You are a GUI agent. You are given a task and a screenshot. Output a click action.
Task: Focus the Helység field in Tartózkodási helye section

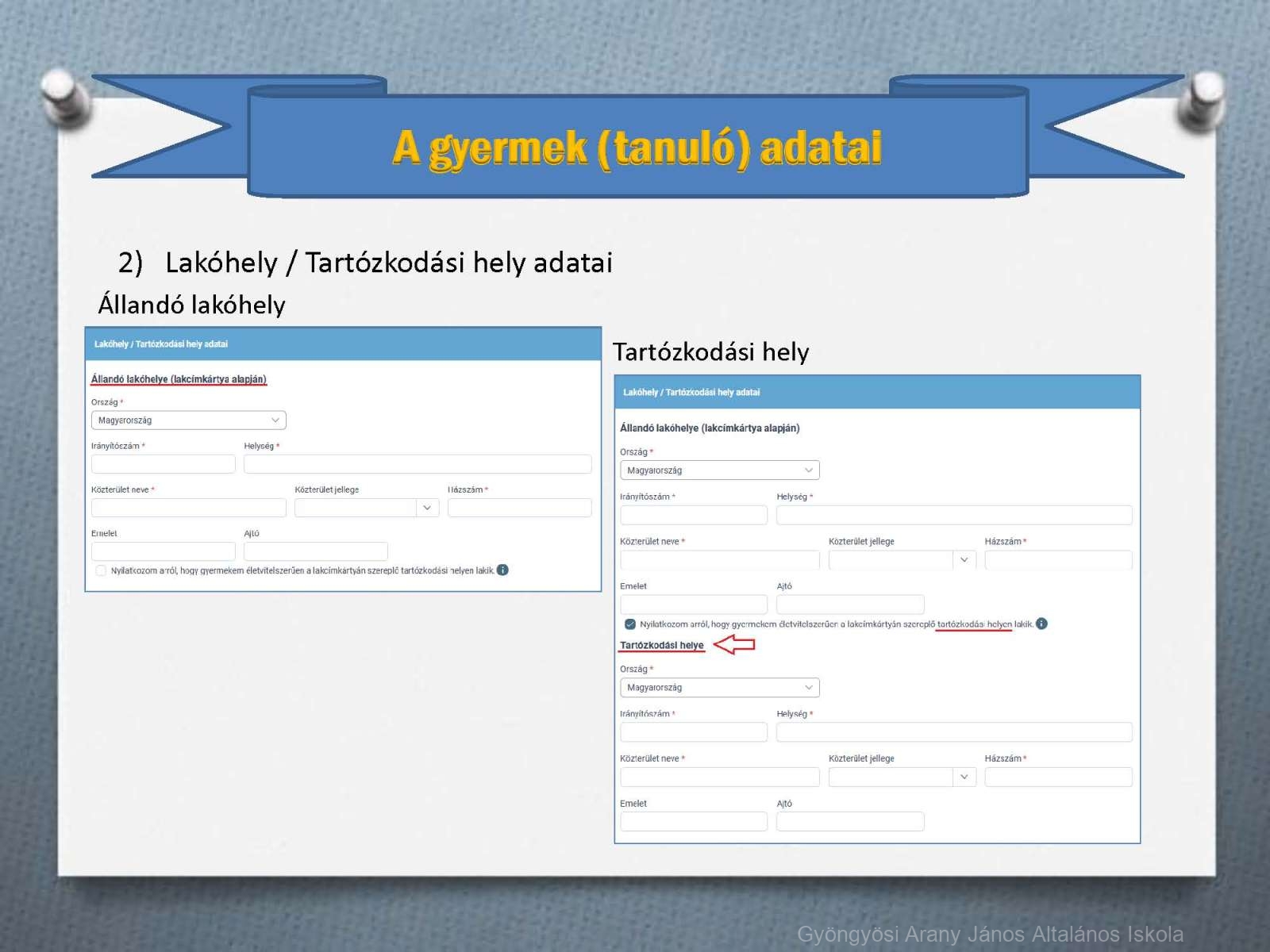click(x=953, y=732)
